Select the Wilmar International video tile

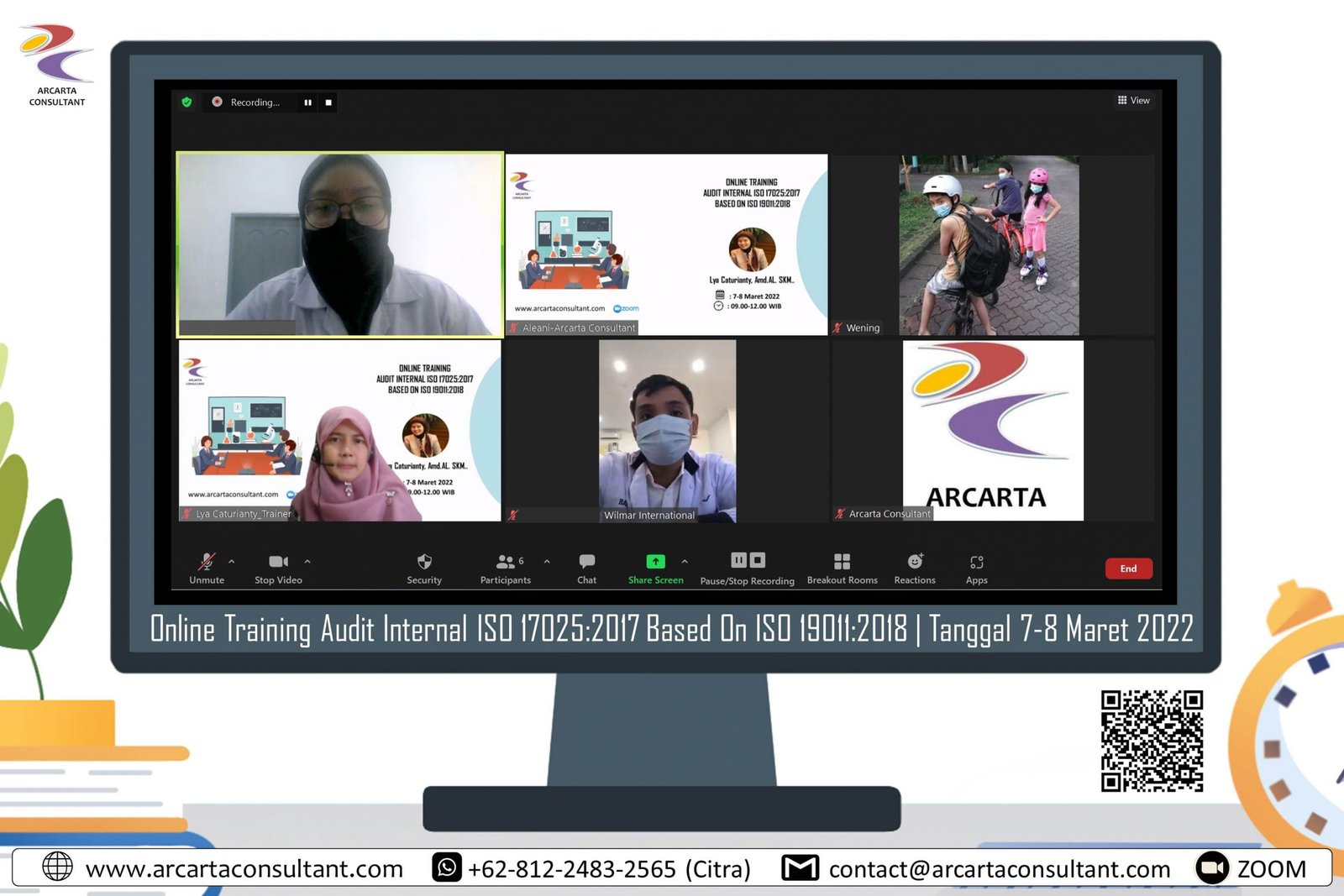pyautogui.click(x=667, y=430)
